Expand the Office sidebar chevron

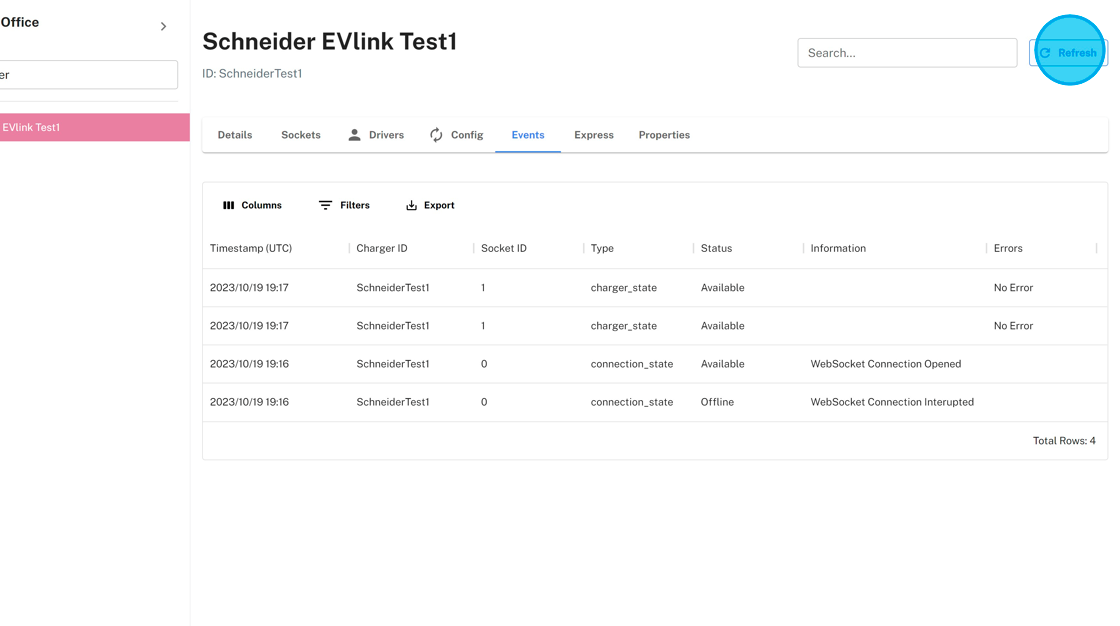coord(164,26)
